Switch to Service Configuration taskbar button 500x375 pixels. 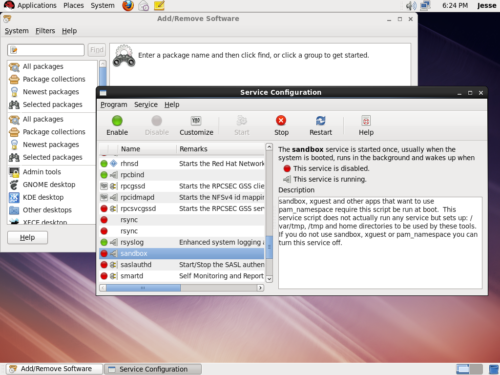coord(153,369)
